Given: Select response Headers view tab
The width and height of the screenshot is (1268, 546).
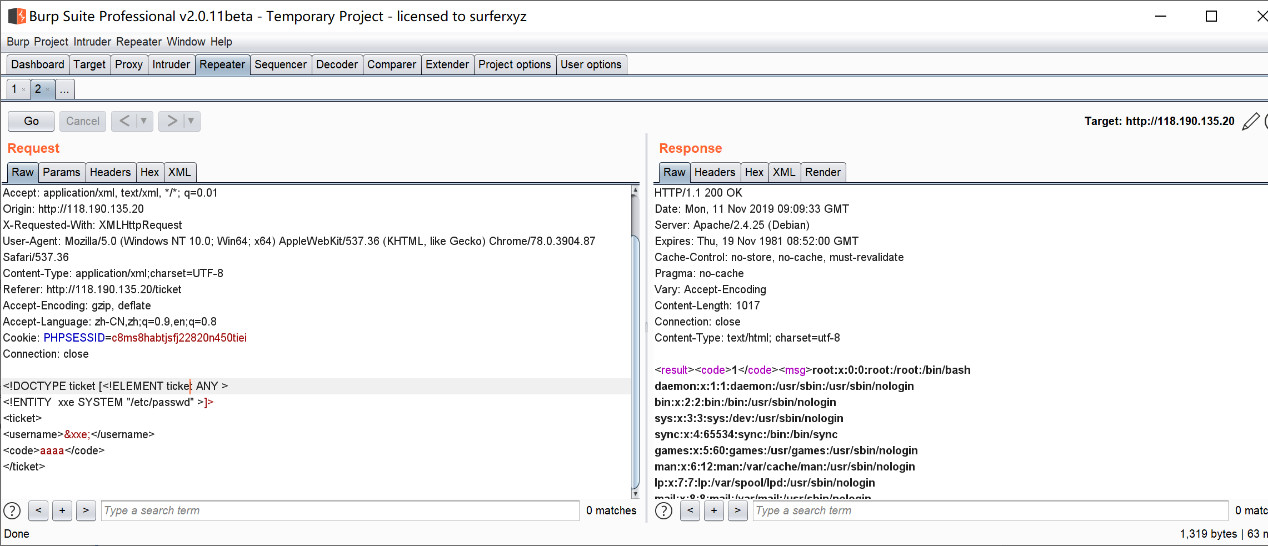Looking at the screenshot, I should click(714, 172).
